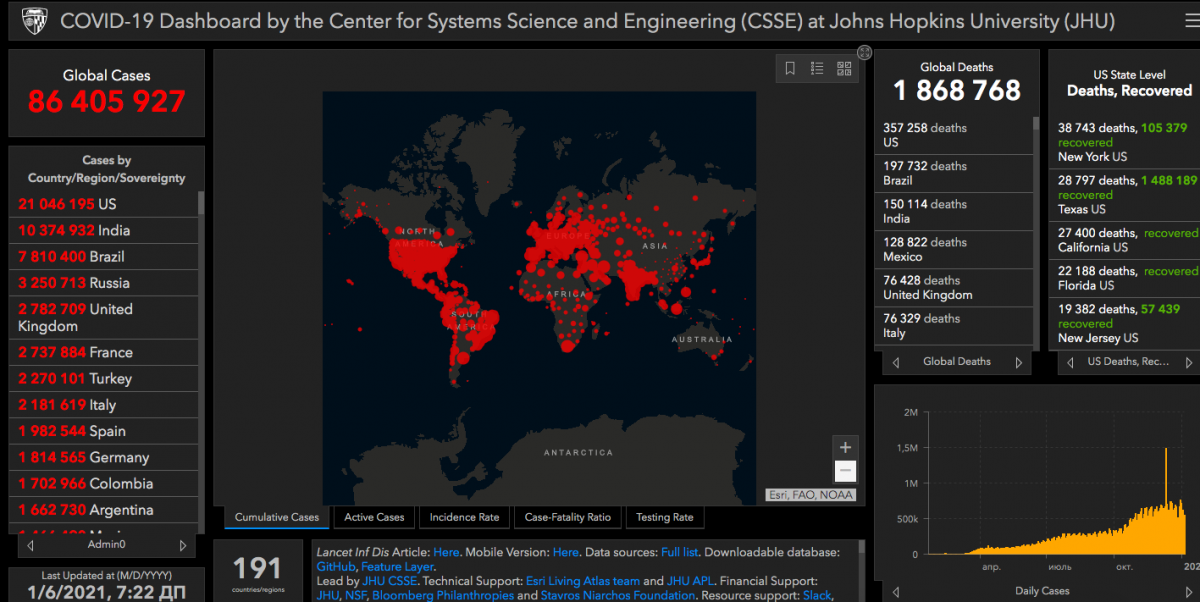Open the Testing Rate tab
The image size is (1200, 602).
[665, 517]
